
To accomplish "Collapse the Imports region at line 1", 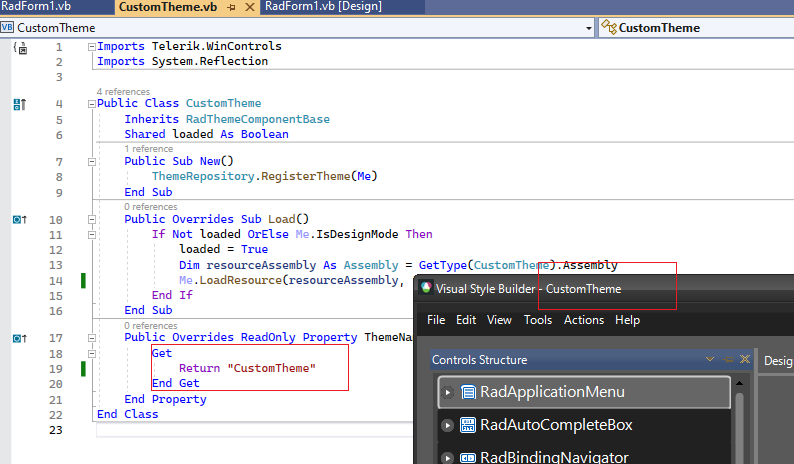I will point(92,47).
